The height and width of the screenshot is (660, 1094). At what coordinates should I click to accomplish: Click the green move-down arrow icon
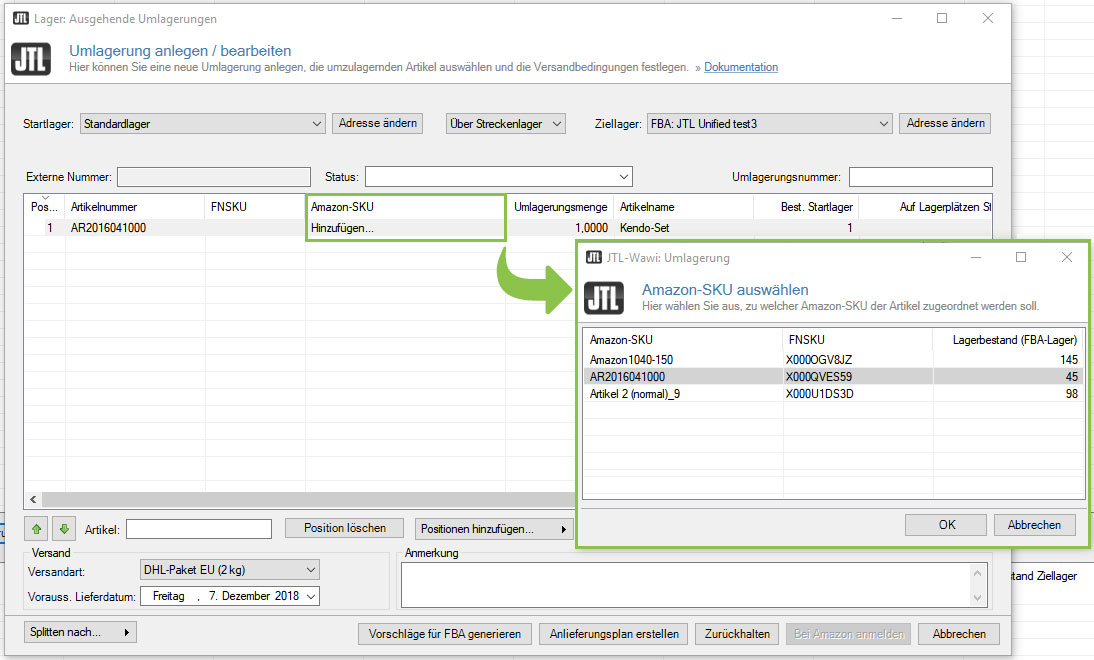coord(63,529)
